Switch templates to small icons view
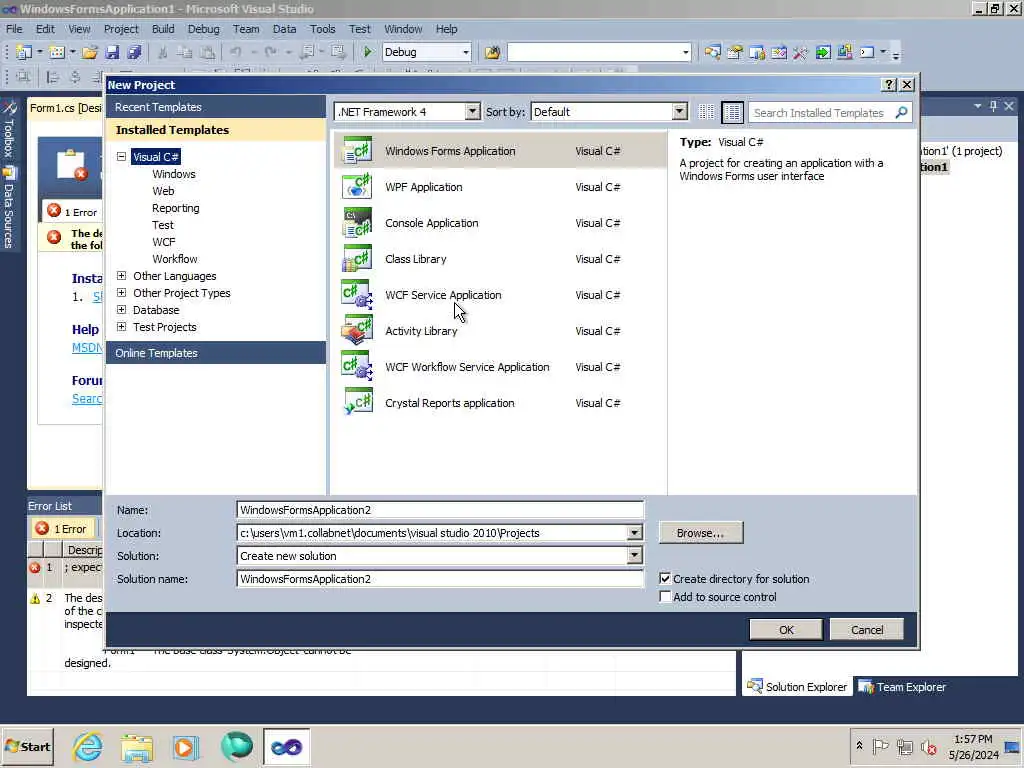 (x=706, y=112)
